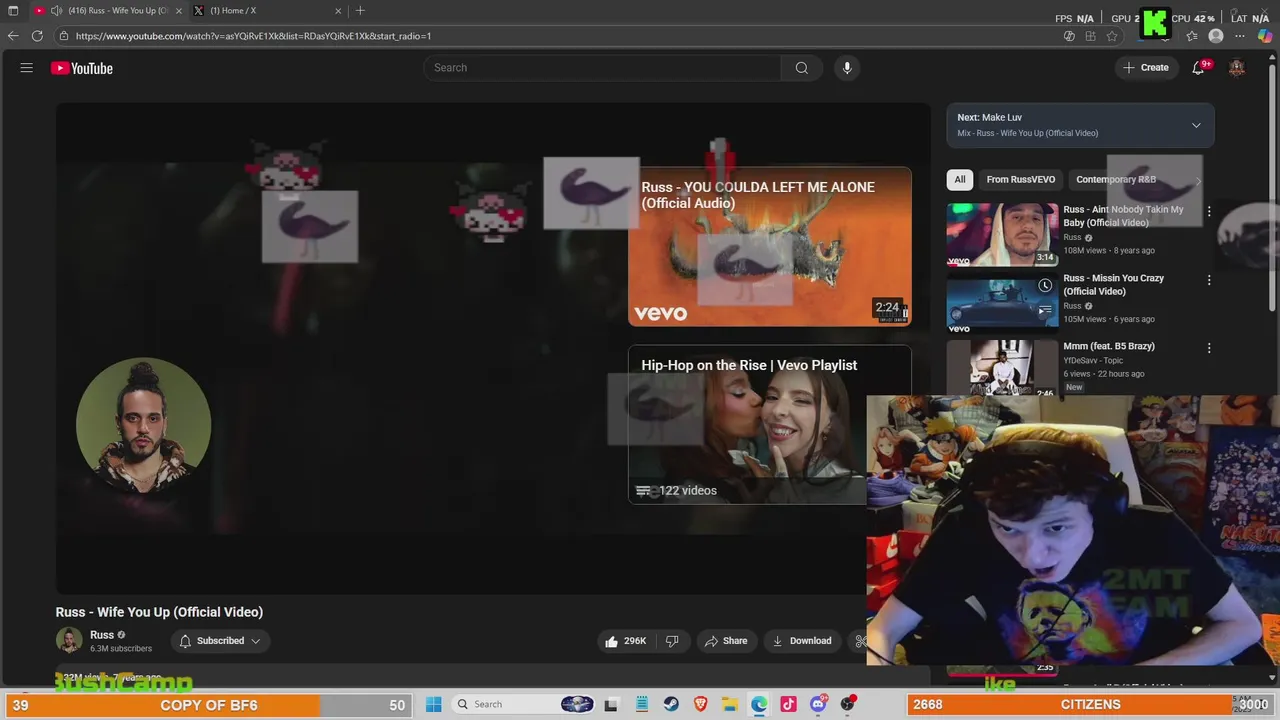The width and height of the screenshot is (1280, 720).
Task: Open Mmm (feat. B5 Brazy) thumbnail
Action: (x=1002, y=367)
